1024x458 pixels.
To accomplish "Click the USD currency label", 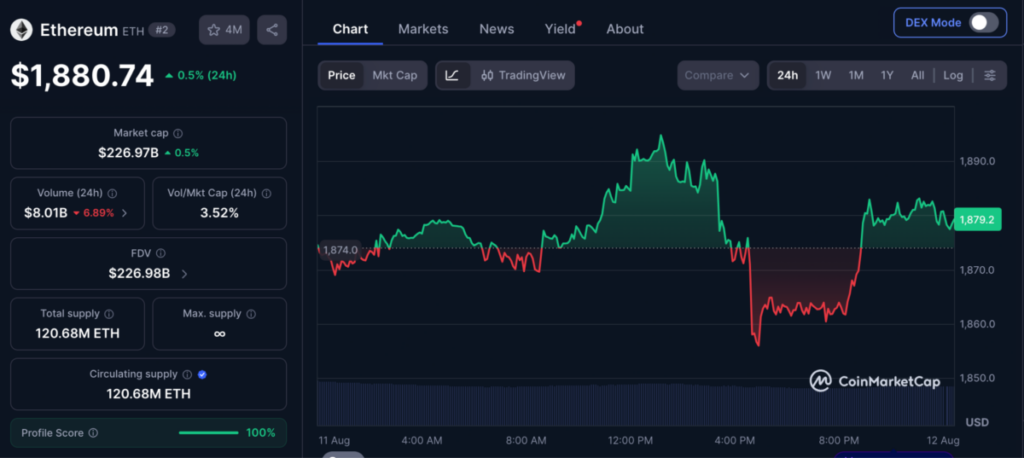I will [977, 422].
